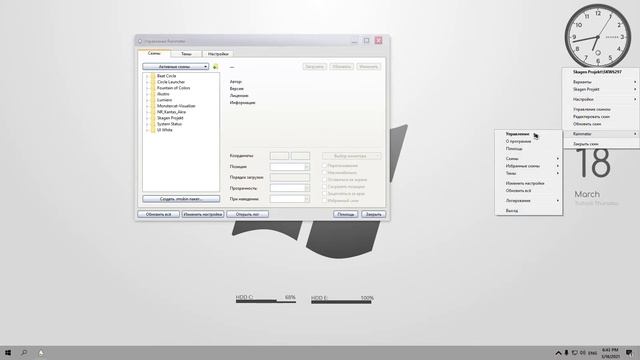640x360 pixels.
Task: Click the Circle Launcher folder icon
Action: [153, 82]
